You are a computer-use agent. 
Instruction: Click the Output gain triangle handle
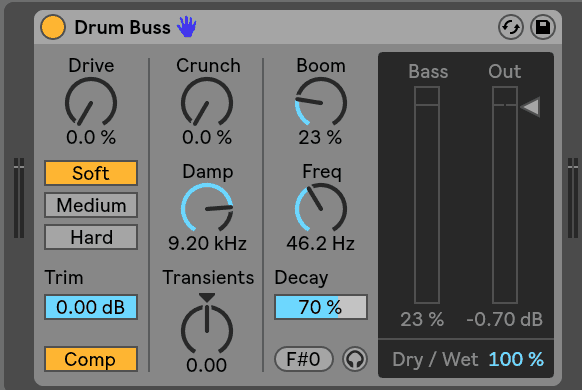(530, 106)
